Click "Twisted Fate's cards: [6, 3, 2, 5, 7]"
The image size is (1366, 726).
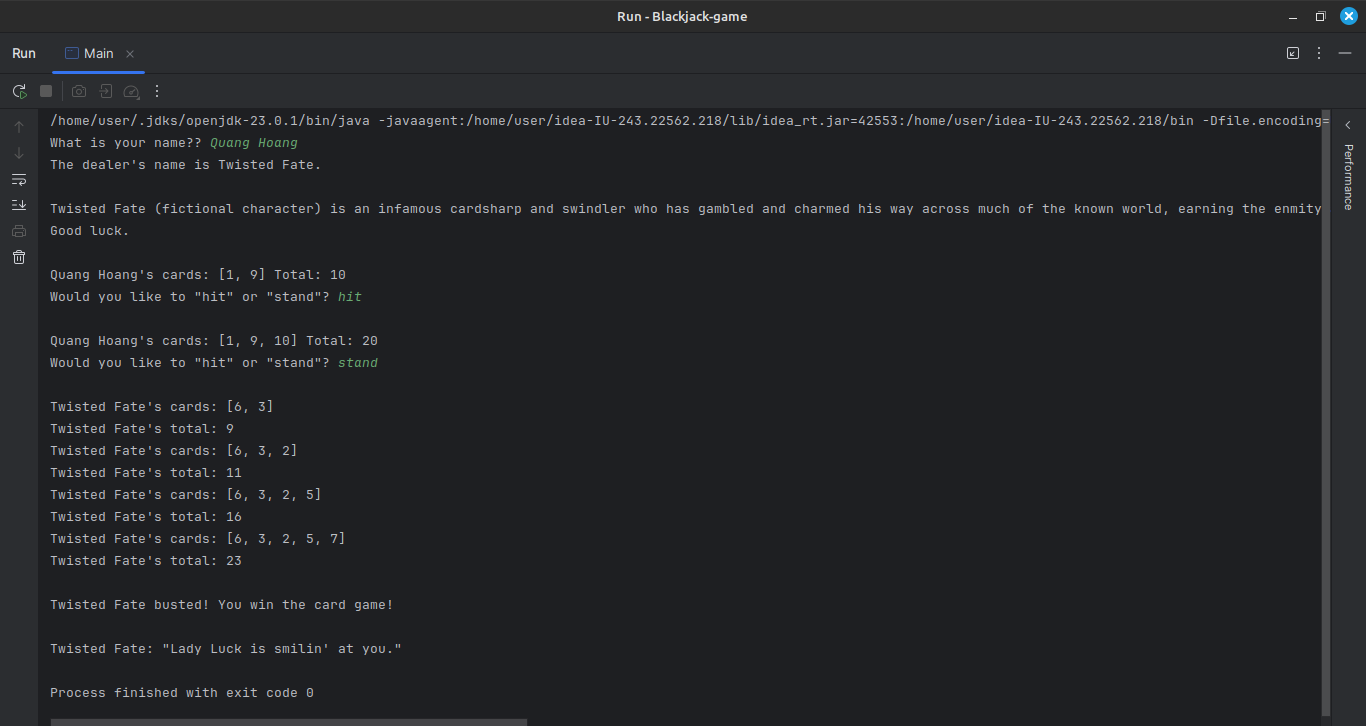pyautogui.click(x=198, y=539)
